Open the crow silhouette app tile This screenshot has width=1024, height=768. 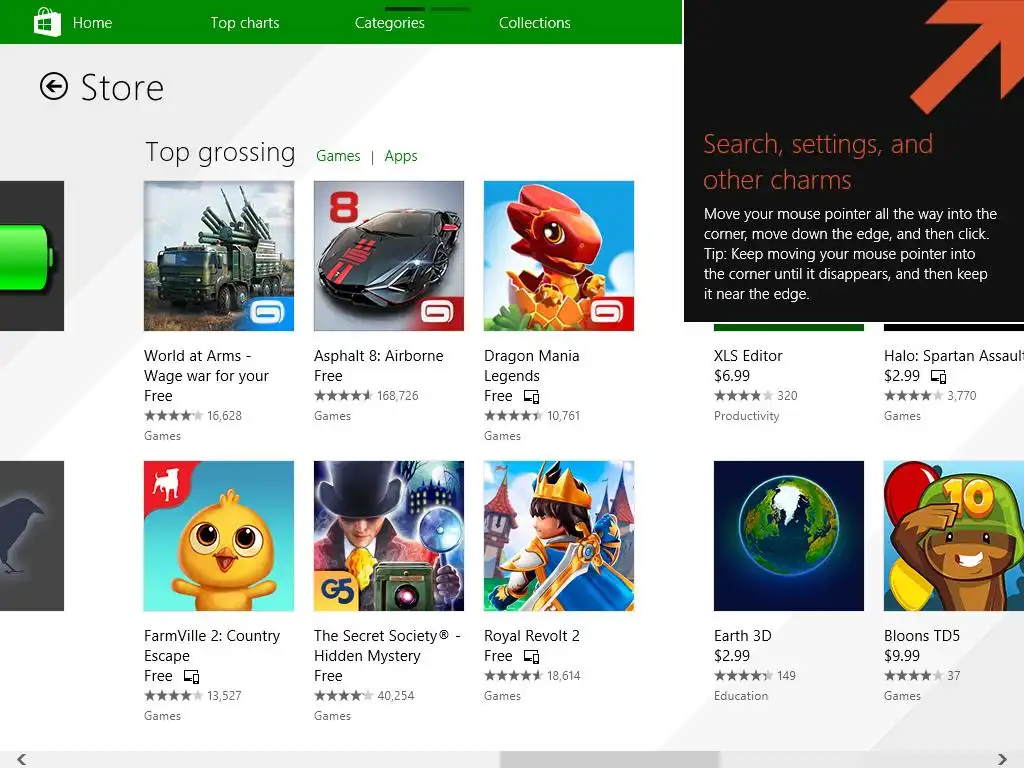32,536
